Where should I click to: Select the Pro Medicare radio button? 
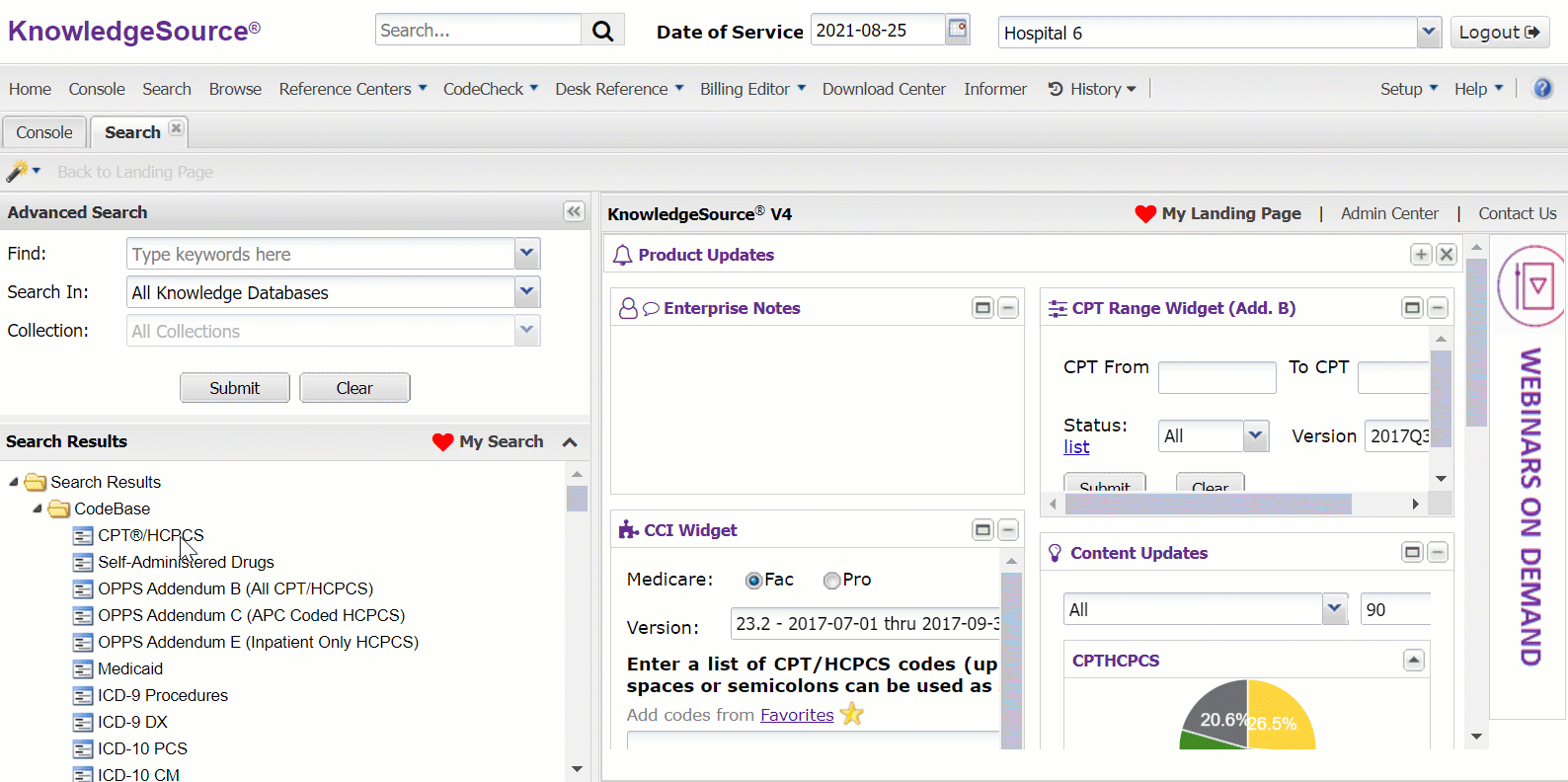(831, 581)
